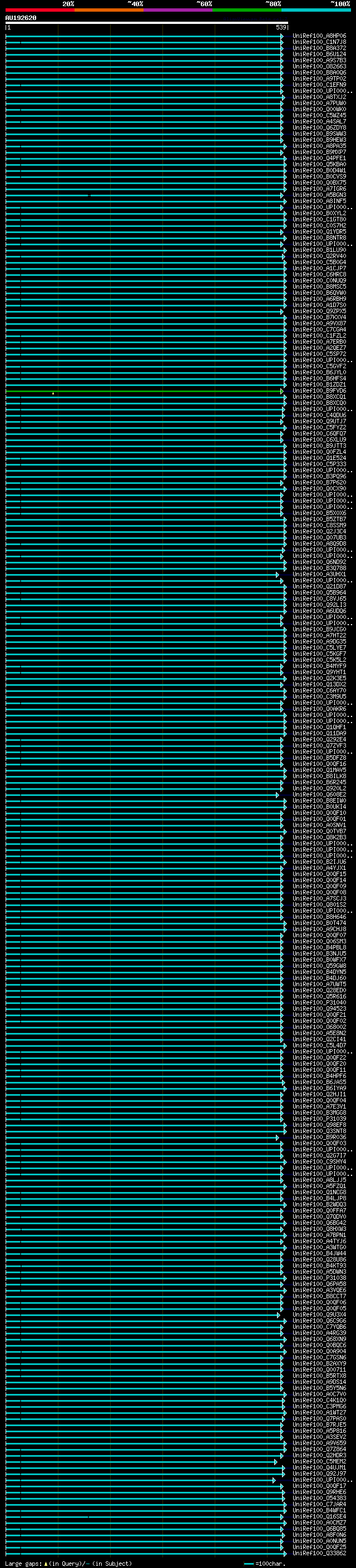This screenshot has height=1568, width=356.
Task: Select the UniRef100_B8H646 label
Action: pos(319,917)
